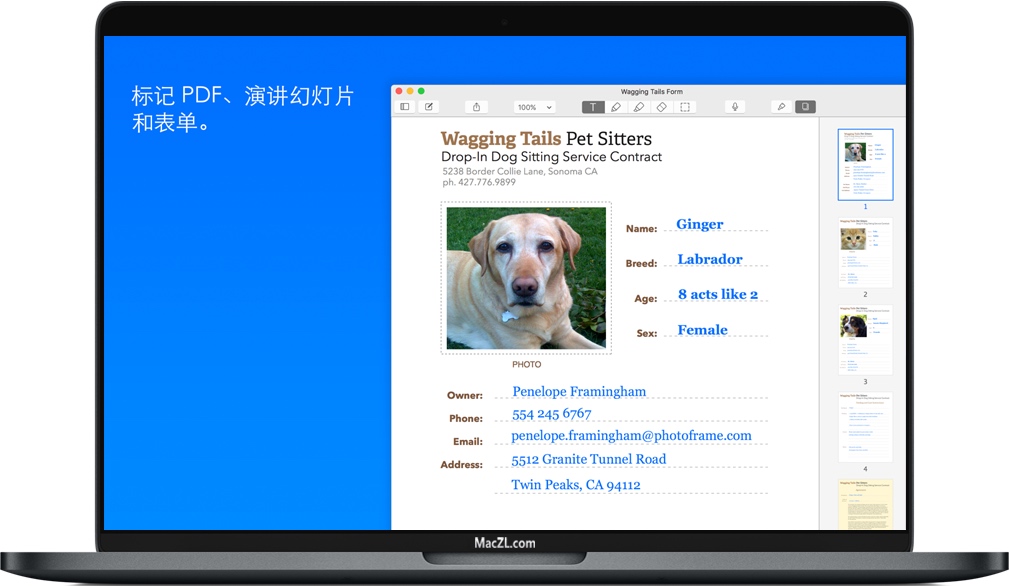This screenshot has height=586, width=1009.
Task: Select the highlighter tool
Action: point(639,107)
